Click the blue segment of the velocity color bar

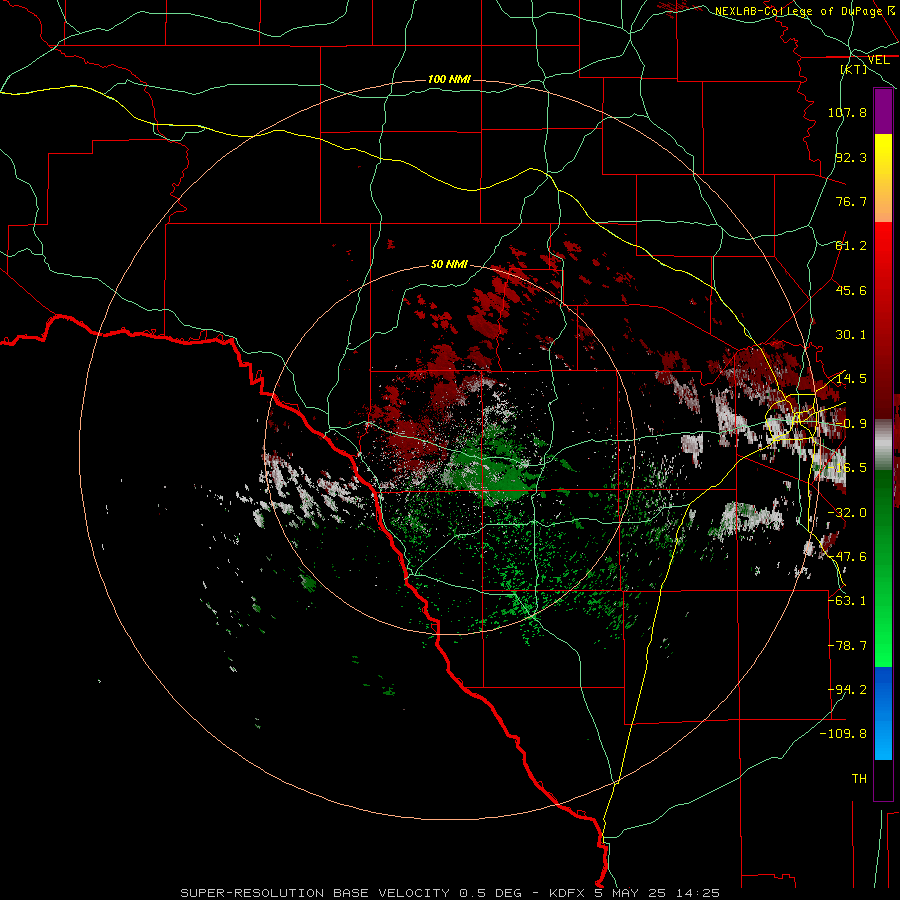tap(883, 713)
